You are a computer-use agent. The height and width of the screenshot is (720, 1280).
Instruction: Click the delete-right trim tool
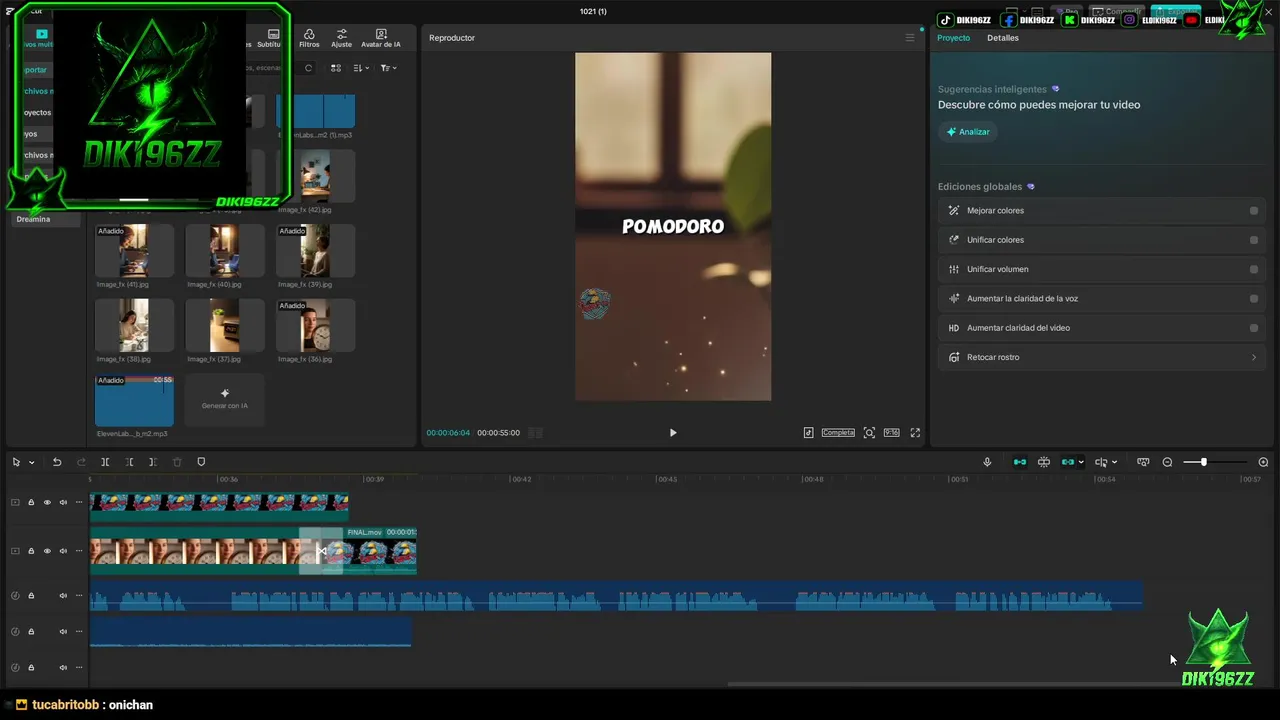click(152, 462)
